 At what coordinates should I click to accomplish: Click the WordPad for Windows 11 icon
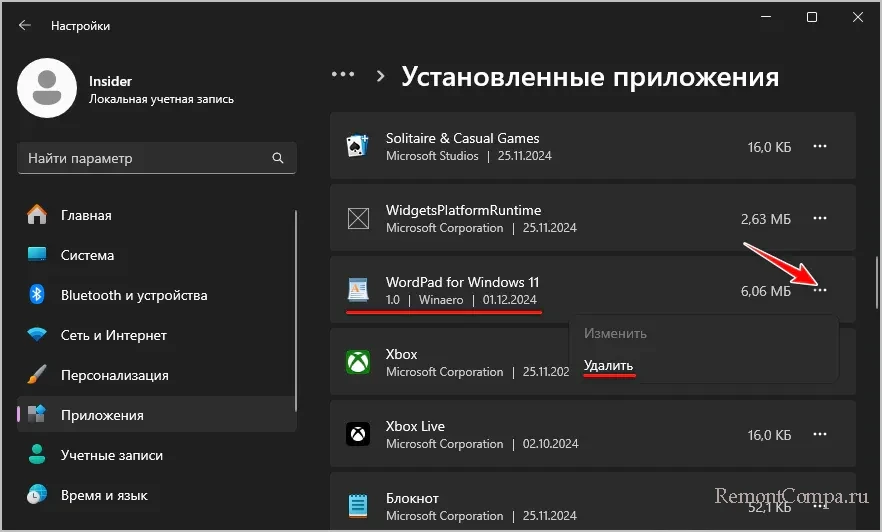click(358, 290)
